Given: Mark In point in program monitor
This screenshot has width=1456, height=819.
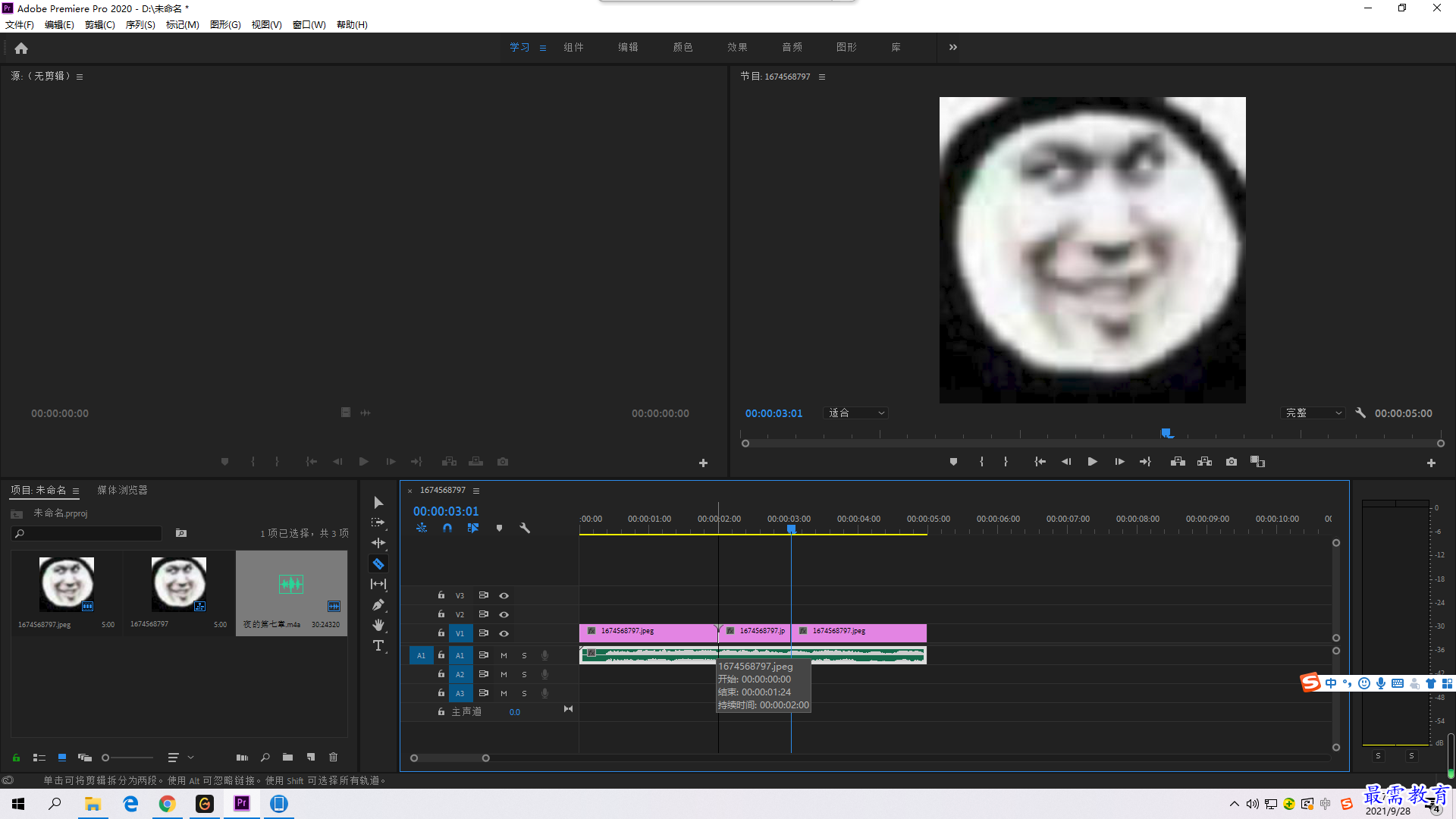Looking at the screenshot, I should click(x=981, y=462).
